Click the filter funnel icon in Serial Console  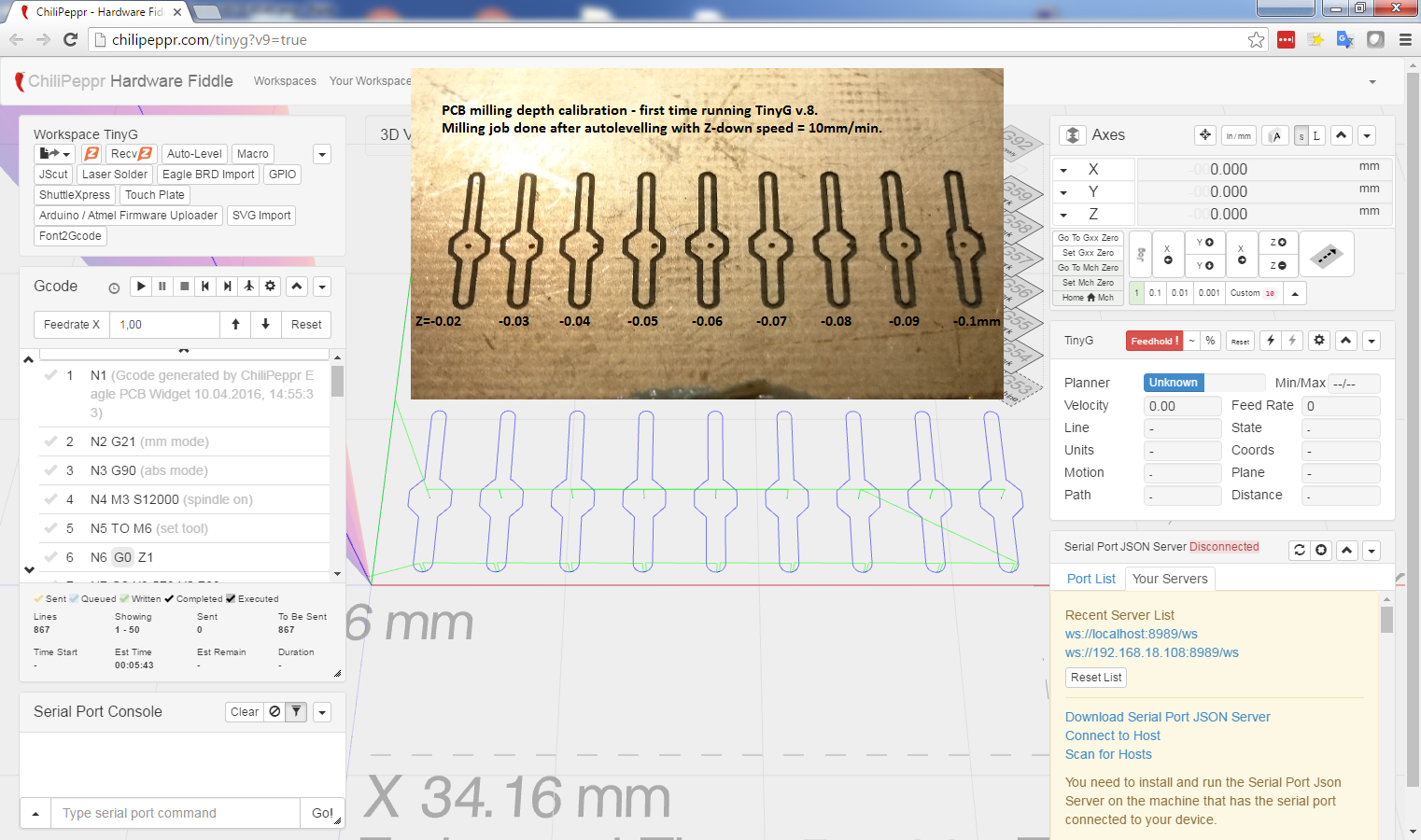[296, 712]
